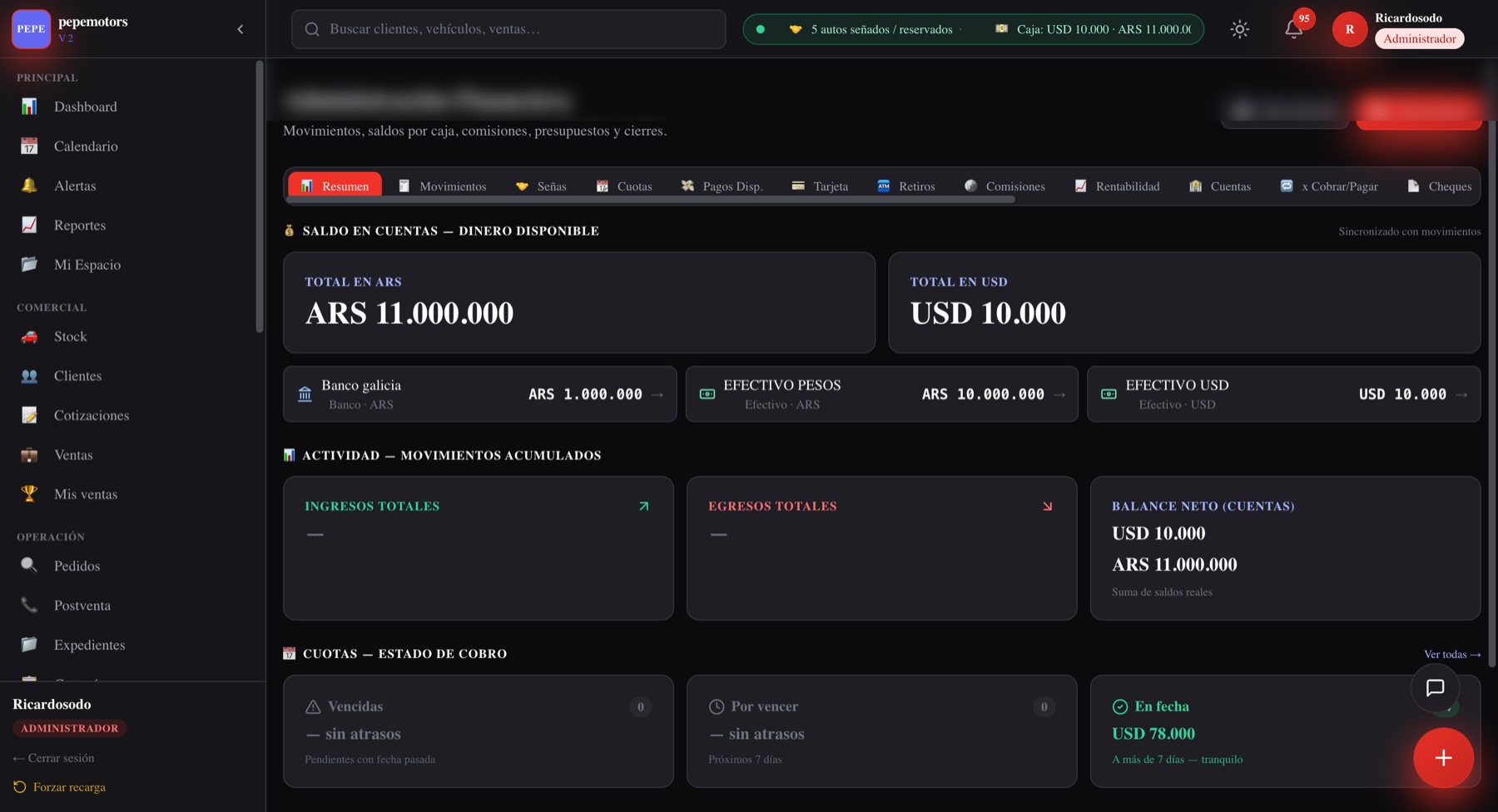
Task: Open Reportes section
Action: [132, 225]
